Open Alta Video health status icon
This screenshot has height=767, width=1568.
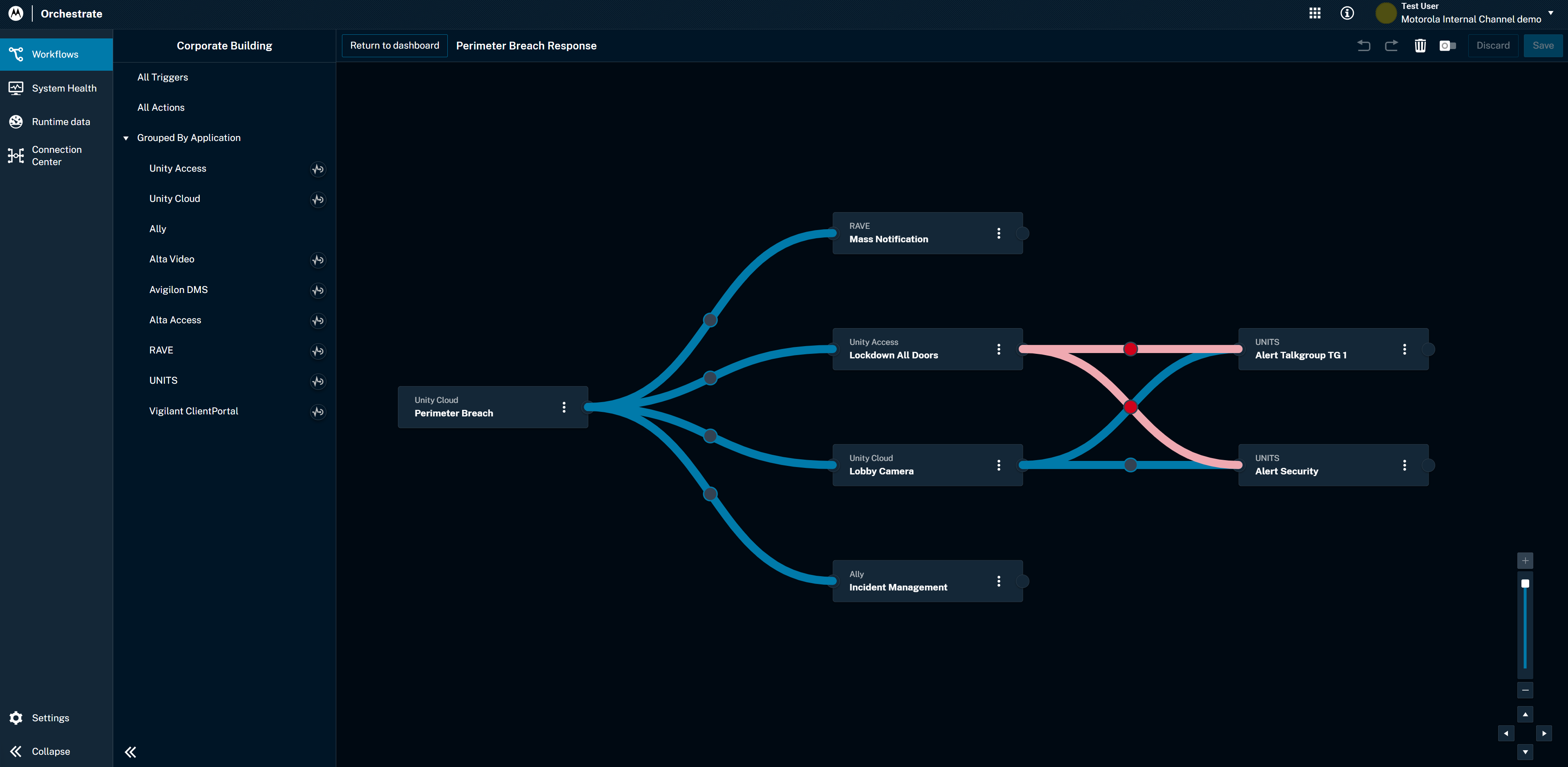pyautogui.click(x=318, y=260)
